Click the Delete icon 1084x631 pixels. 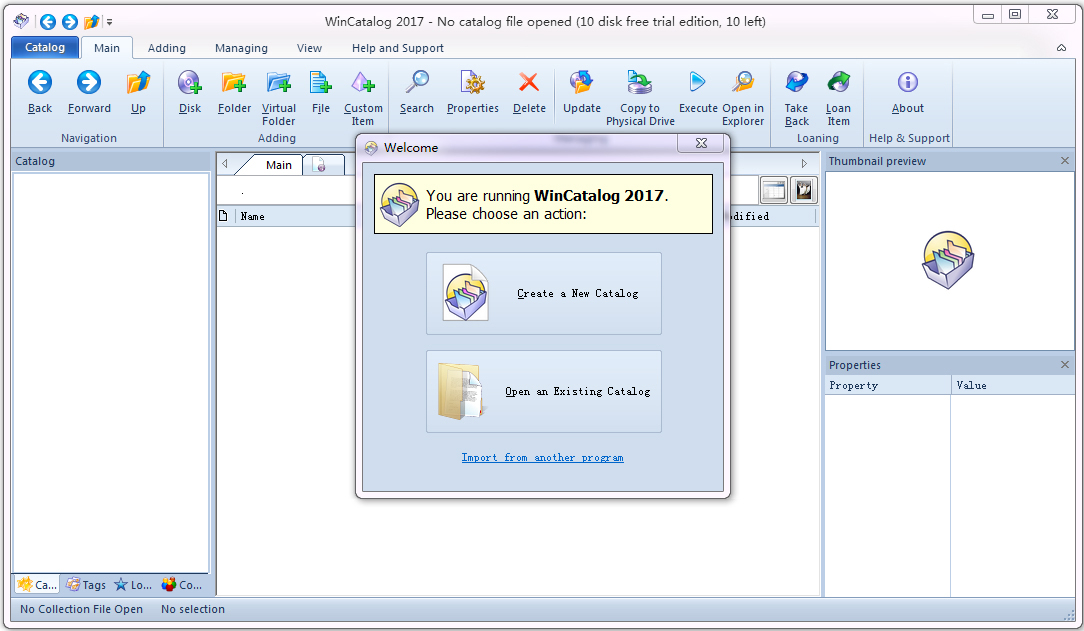click(529, 82)
